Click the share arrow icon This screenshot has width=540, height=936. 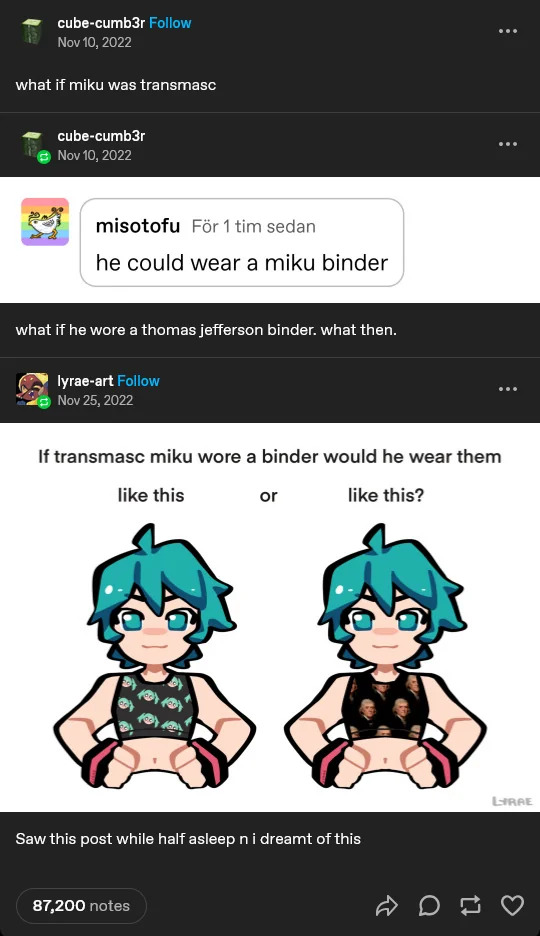(x=387, y=906)
